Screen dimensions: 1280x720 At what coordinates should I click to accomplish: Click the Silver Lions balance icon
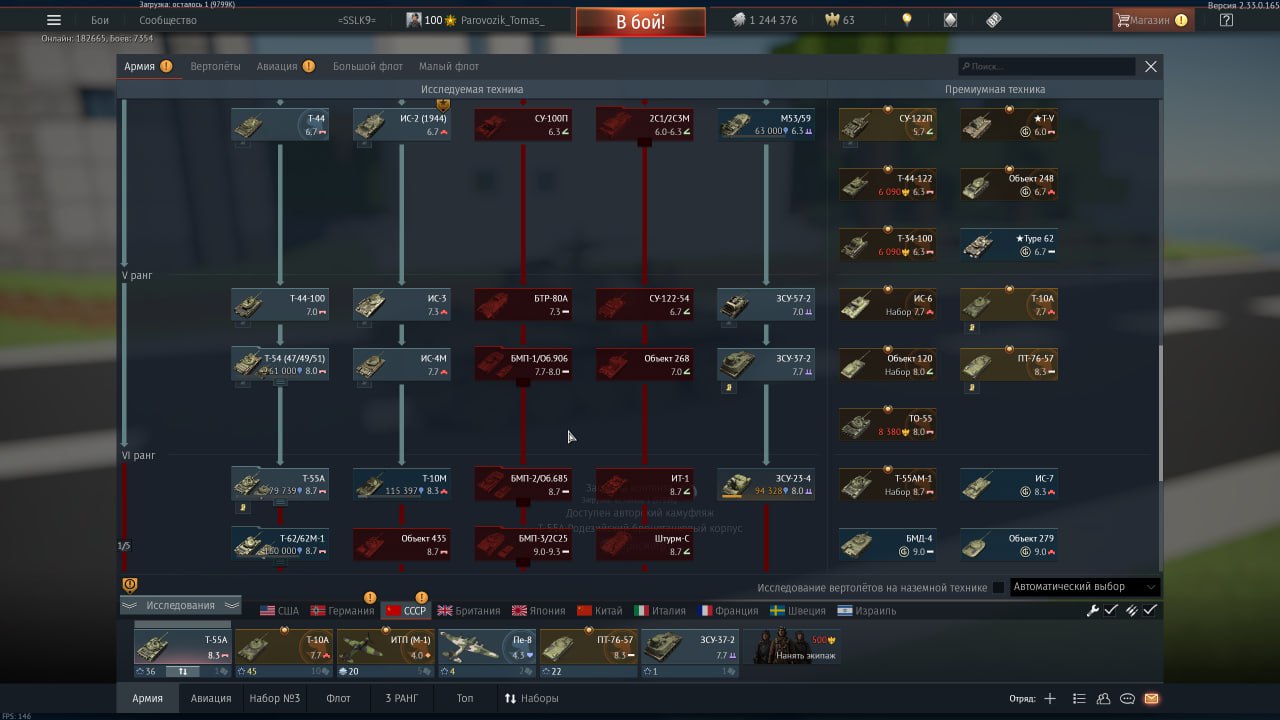click(x=738, y=20)
